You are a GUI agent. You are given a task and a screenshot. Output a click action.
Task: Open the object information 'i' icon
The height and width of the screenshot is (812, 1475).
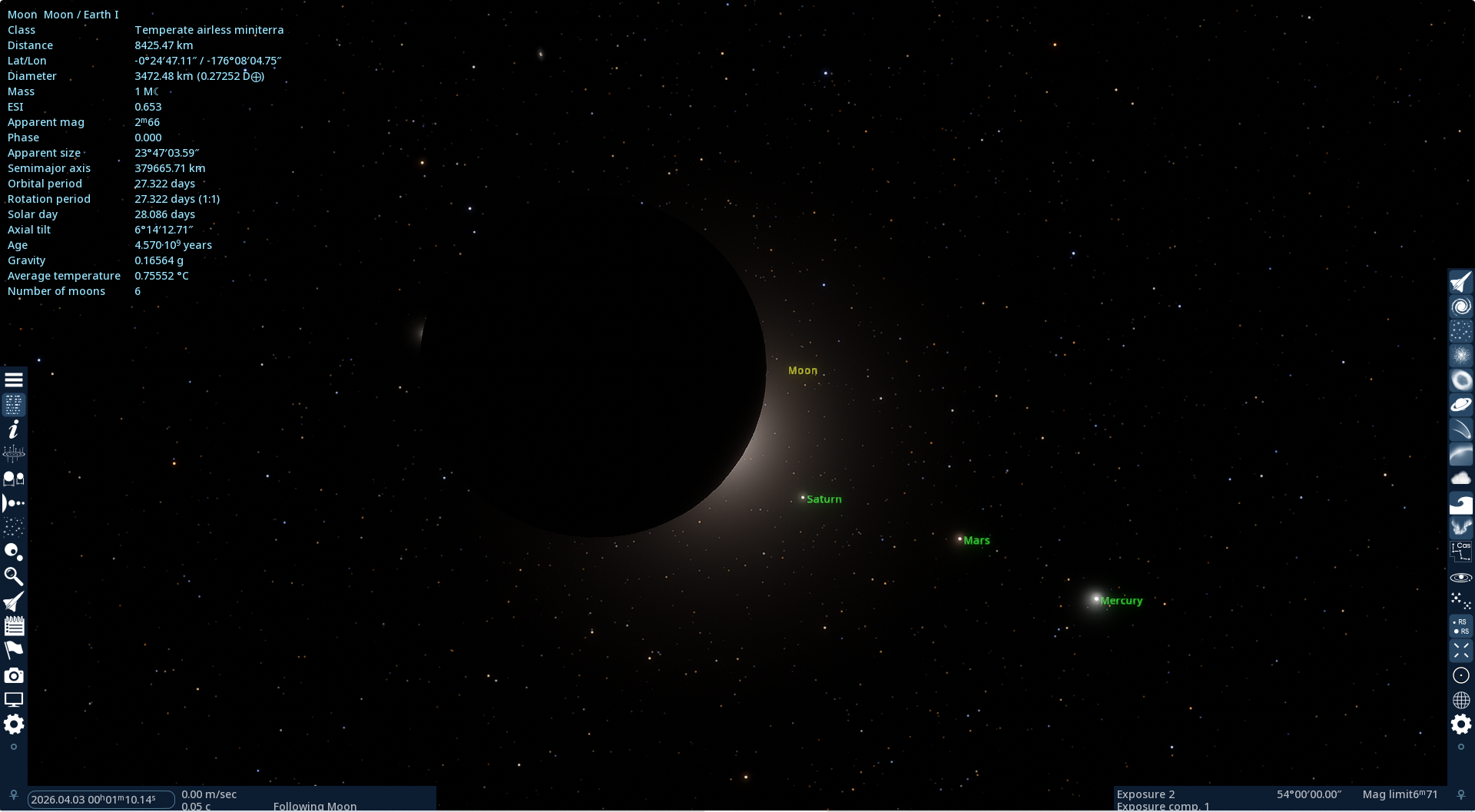pyautogui.click(x=14, y=429)
